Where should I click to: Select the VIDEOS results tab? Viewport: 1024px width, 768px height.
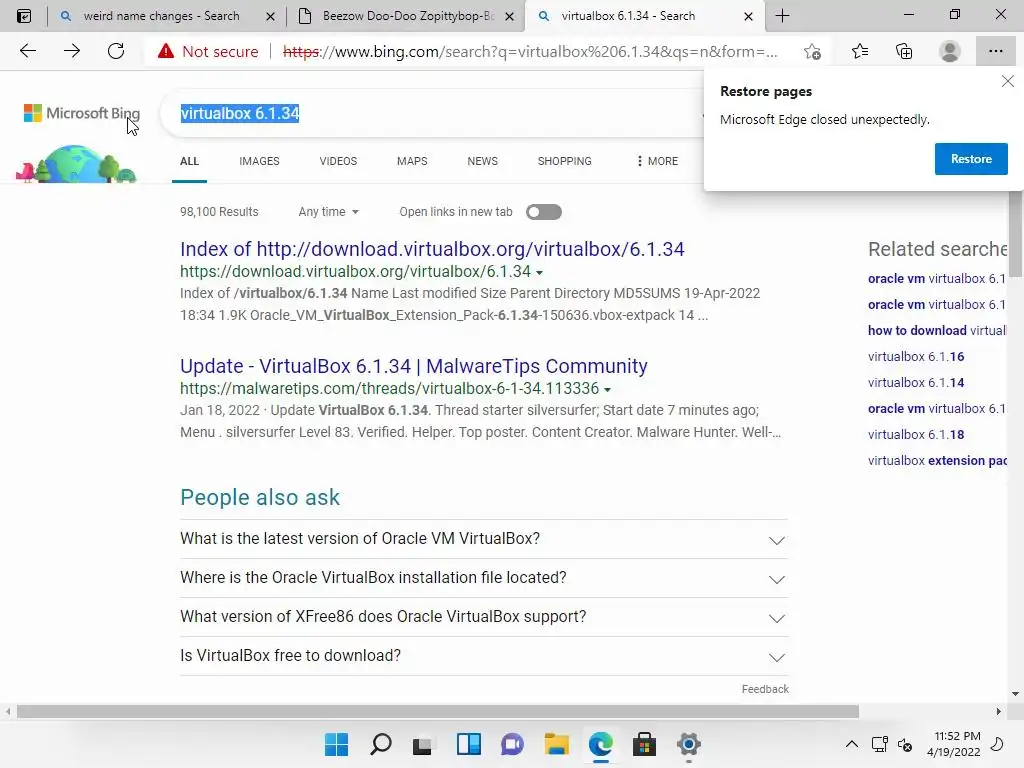coord(338,161)
